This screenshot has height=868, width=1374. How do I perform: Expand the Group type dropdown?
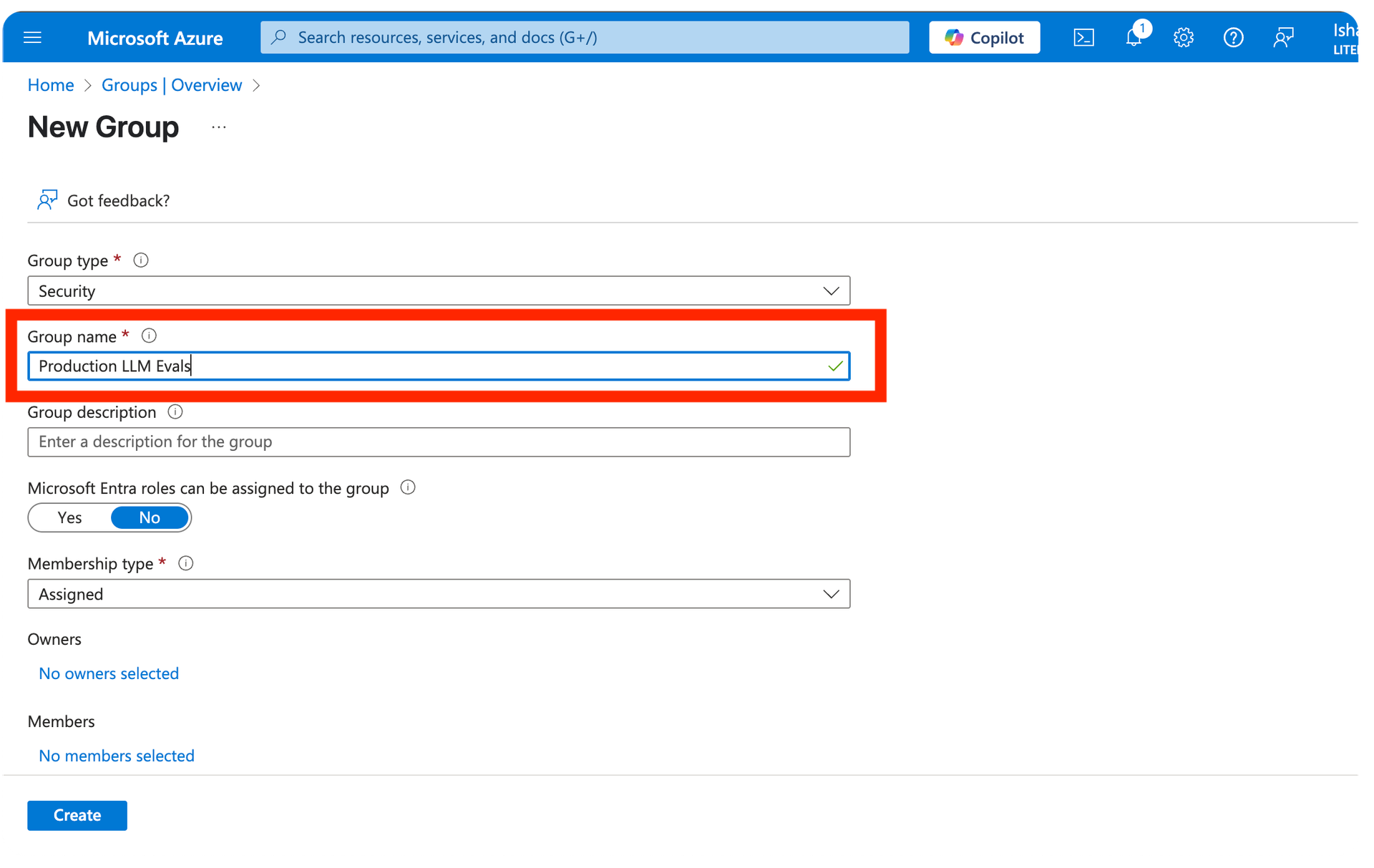click(x=831, y=291)
